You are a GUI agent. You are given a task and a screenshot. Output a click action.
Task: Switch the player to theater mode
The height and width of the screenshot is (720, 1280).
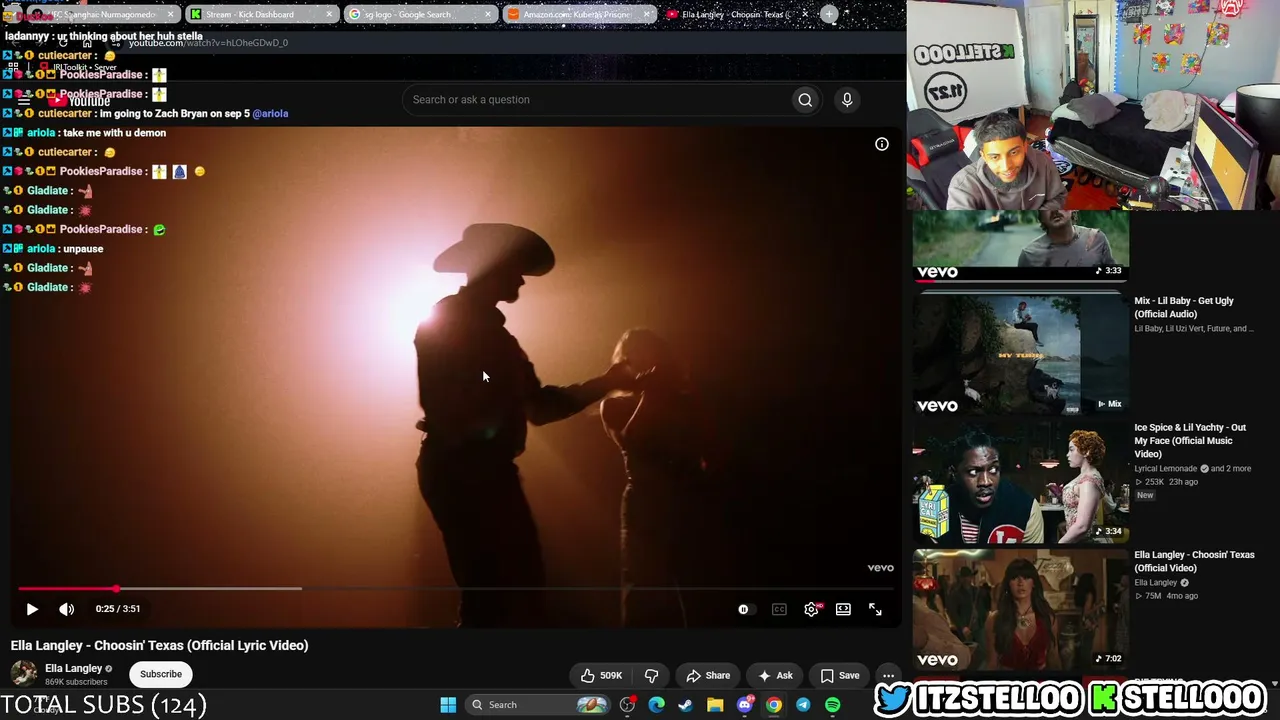843,609
